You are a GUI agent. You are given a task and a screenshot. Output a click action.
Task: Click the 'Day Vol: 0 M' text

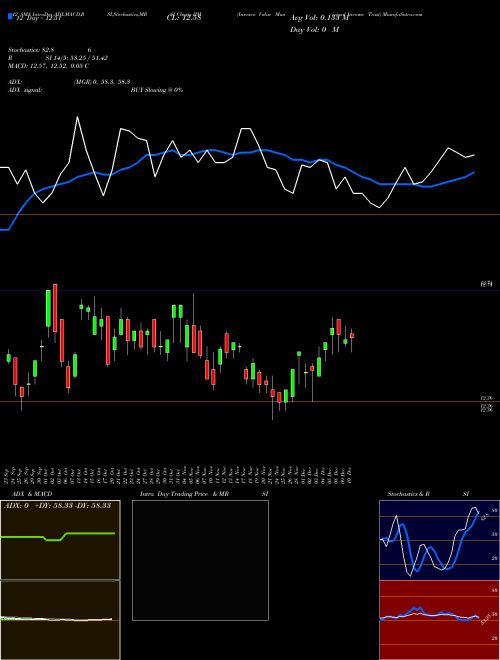(x=314, y=29)
